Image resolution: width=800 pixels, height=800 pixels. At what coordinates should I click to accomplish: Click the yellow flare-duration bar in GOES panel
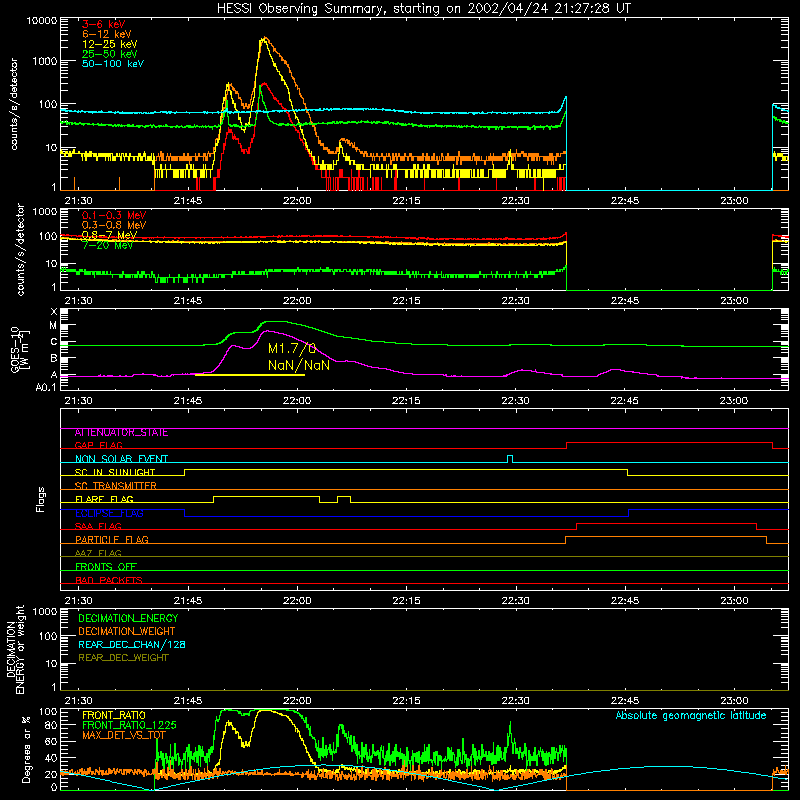[x=250, y=375]
